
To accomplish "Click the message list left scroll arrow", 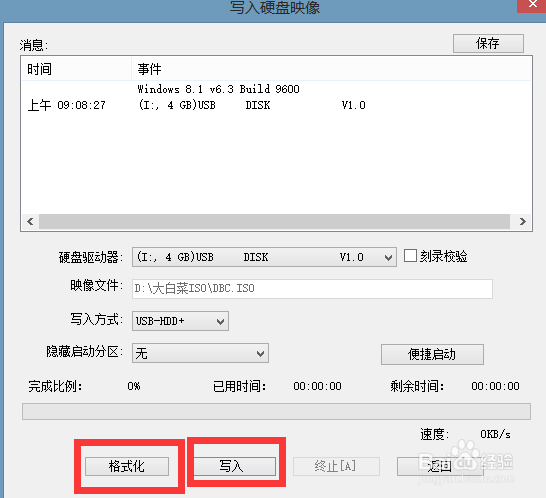I will (x=30, y=221).
